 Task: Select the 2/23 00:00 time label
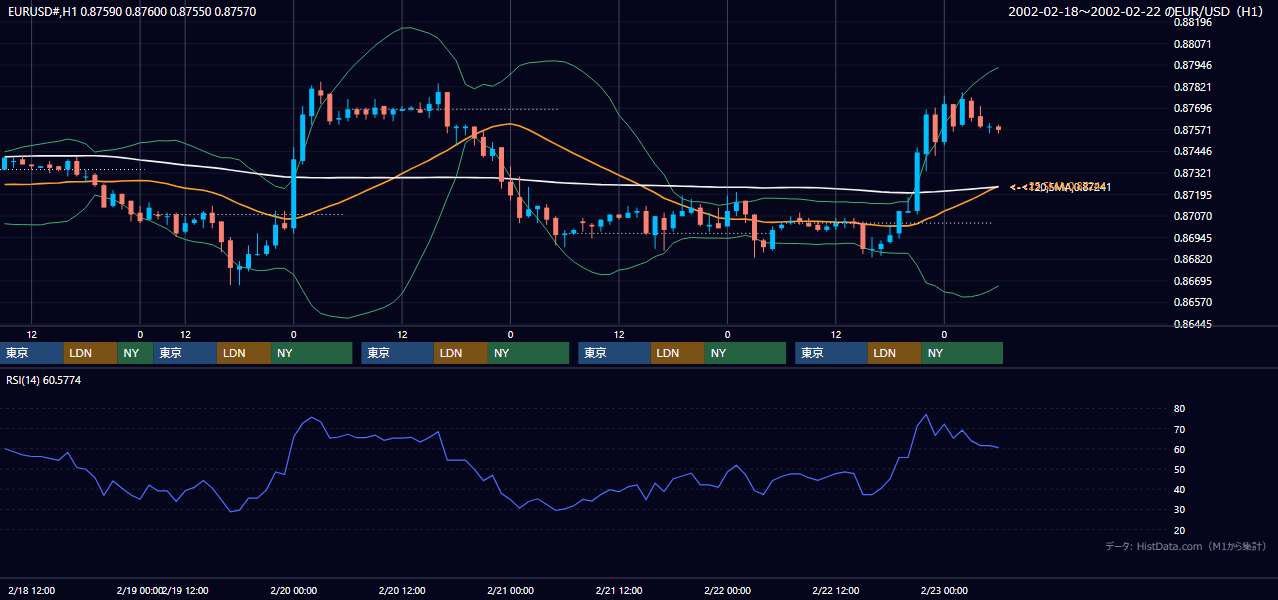pyautogui.click(x=944, y=591)
